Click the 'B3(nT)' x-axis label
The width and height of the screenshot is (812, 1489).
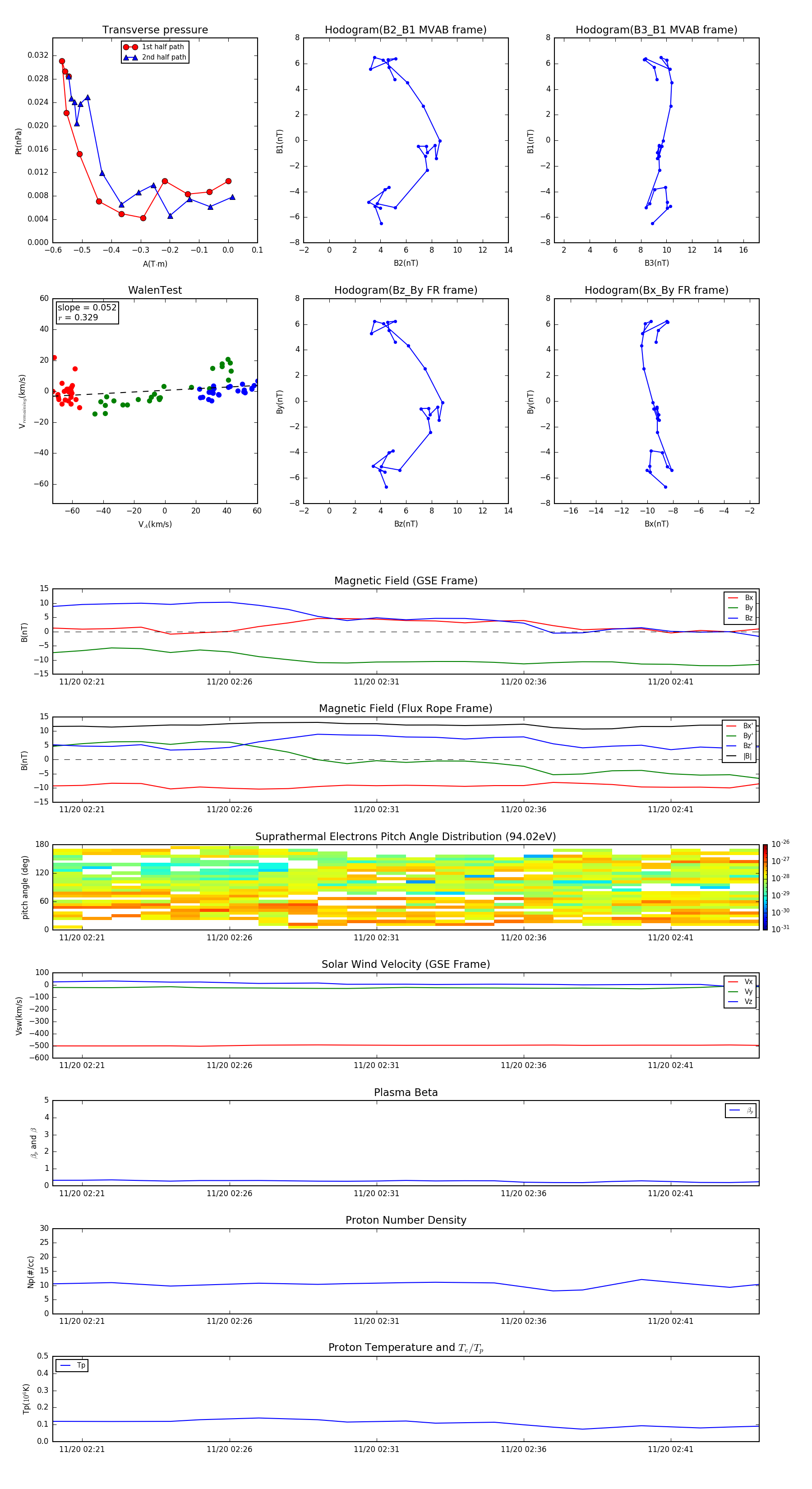[x=656, y=263]
